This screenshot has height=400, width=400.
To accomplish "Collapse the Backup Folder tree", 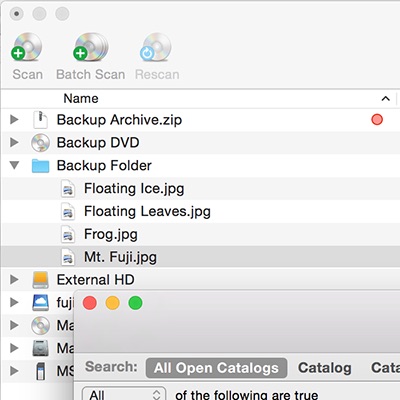I will (14, 165).
